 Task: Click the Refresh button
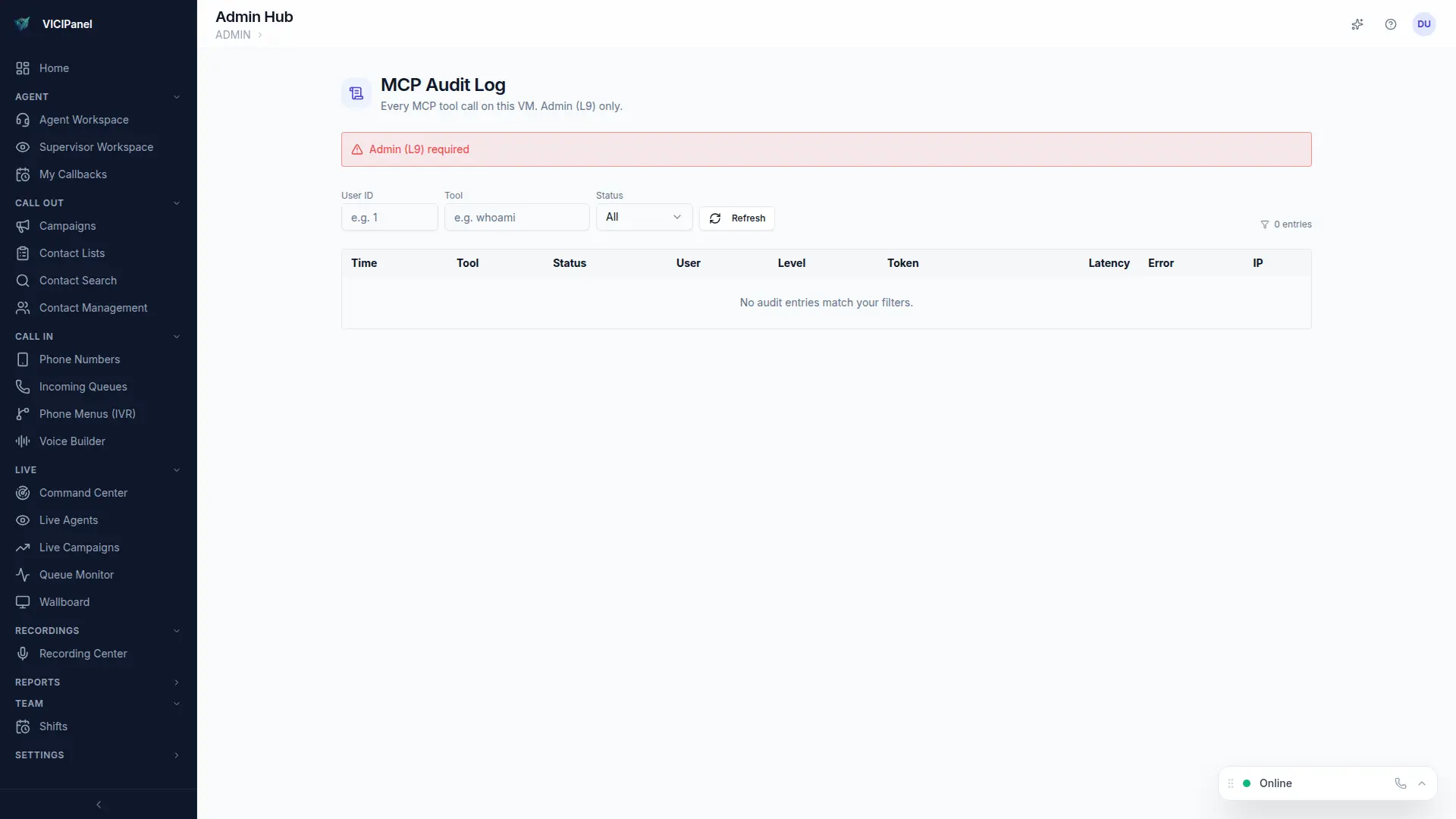click(737, 218)
